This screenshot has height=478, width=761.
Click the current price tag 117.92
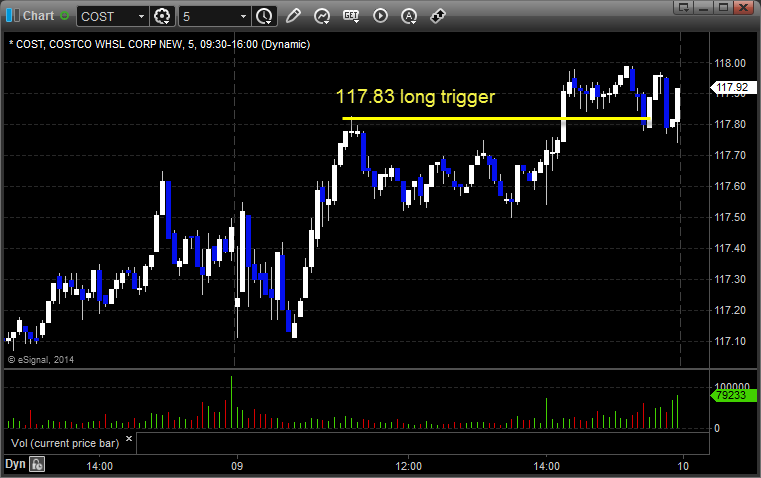point(733,87)
